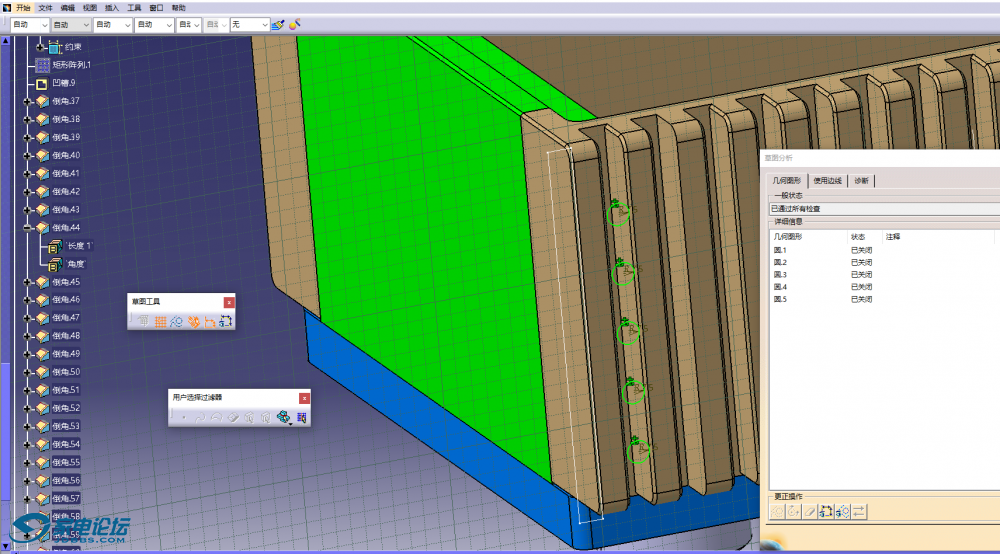Screen dimensions: 1000x554
Task: Click the swap arrows icon under 更正操作
Action: pos(859,512)
